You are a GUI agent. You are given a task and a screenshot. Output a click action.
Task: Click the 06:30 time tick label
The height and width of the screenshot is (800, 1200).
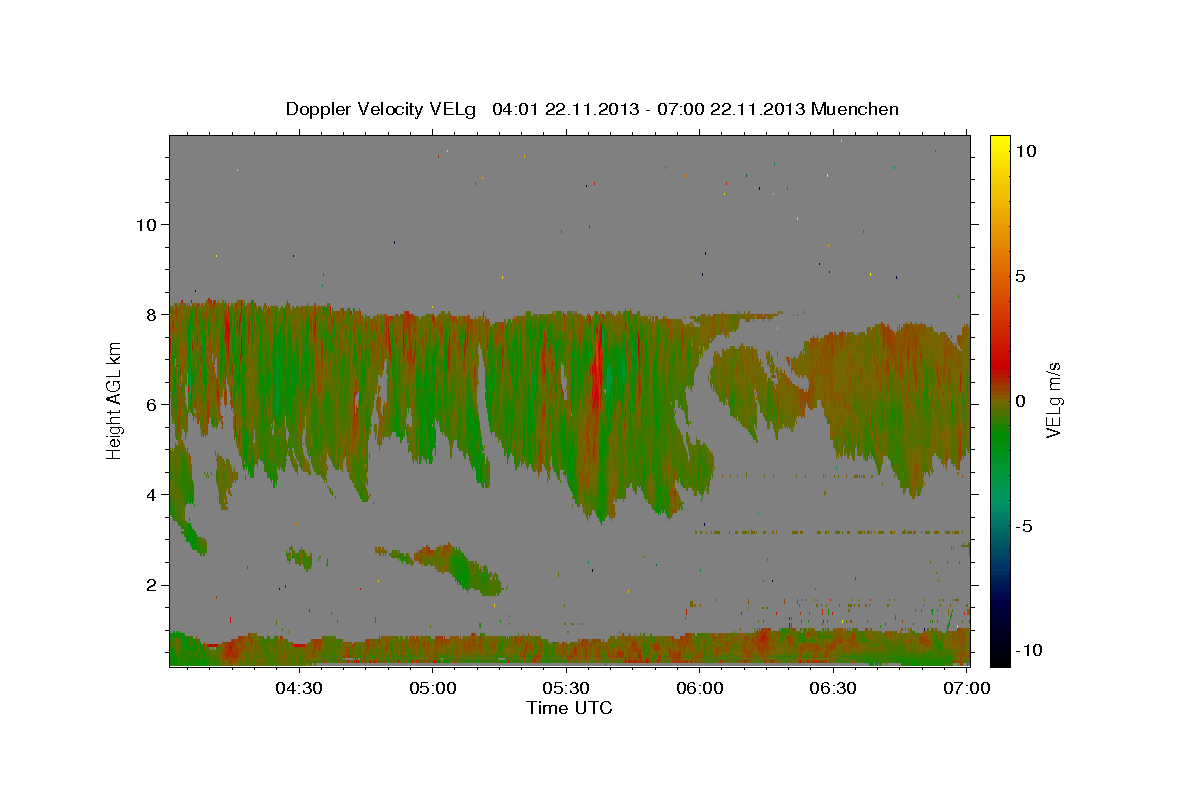[833, 688]
